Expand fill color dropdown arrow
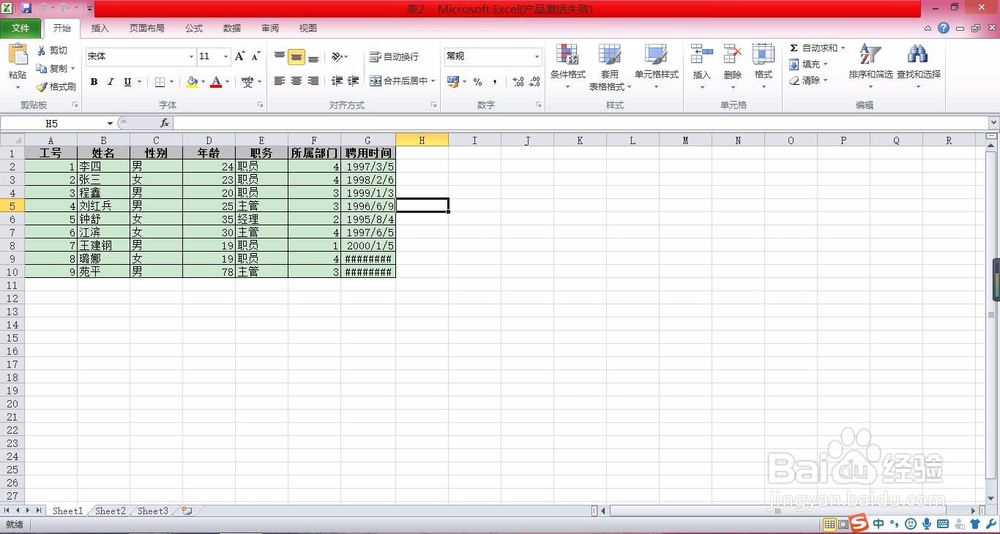The width and height of the screenshot is (1000, 534). (203, 82)
